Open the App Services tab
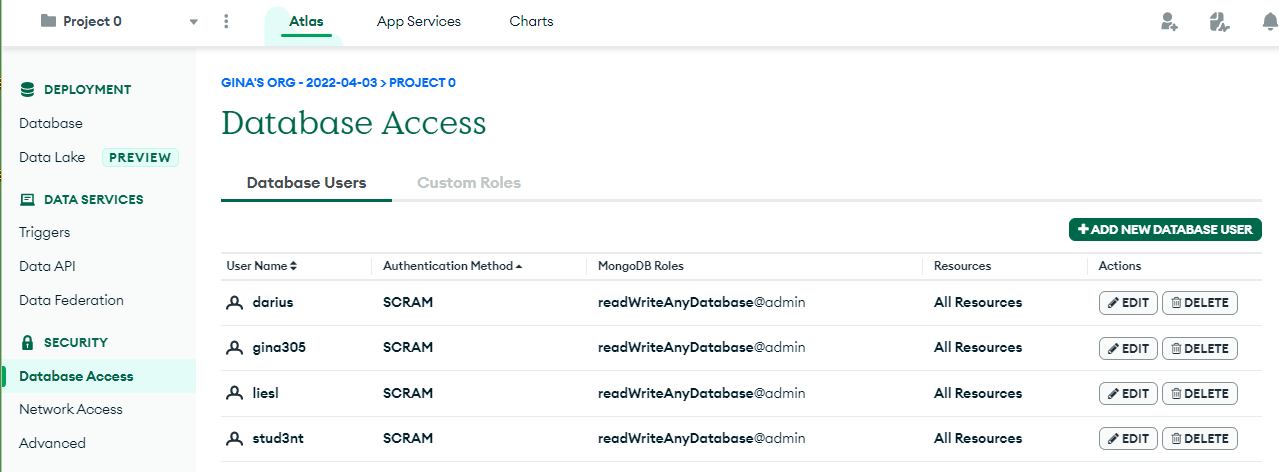The height and width of the screenshot is (472, 1279). (418, 21)
